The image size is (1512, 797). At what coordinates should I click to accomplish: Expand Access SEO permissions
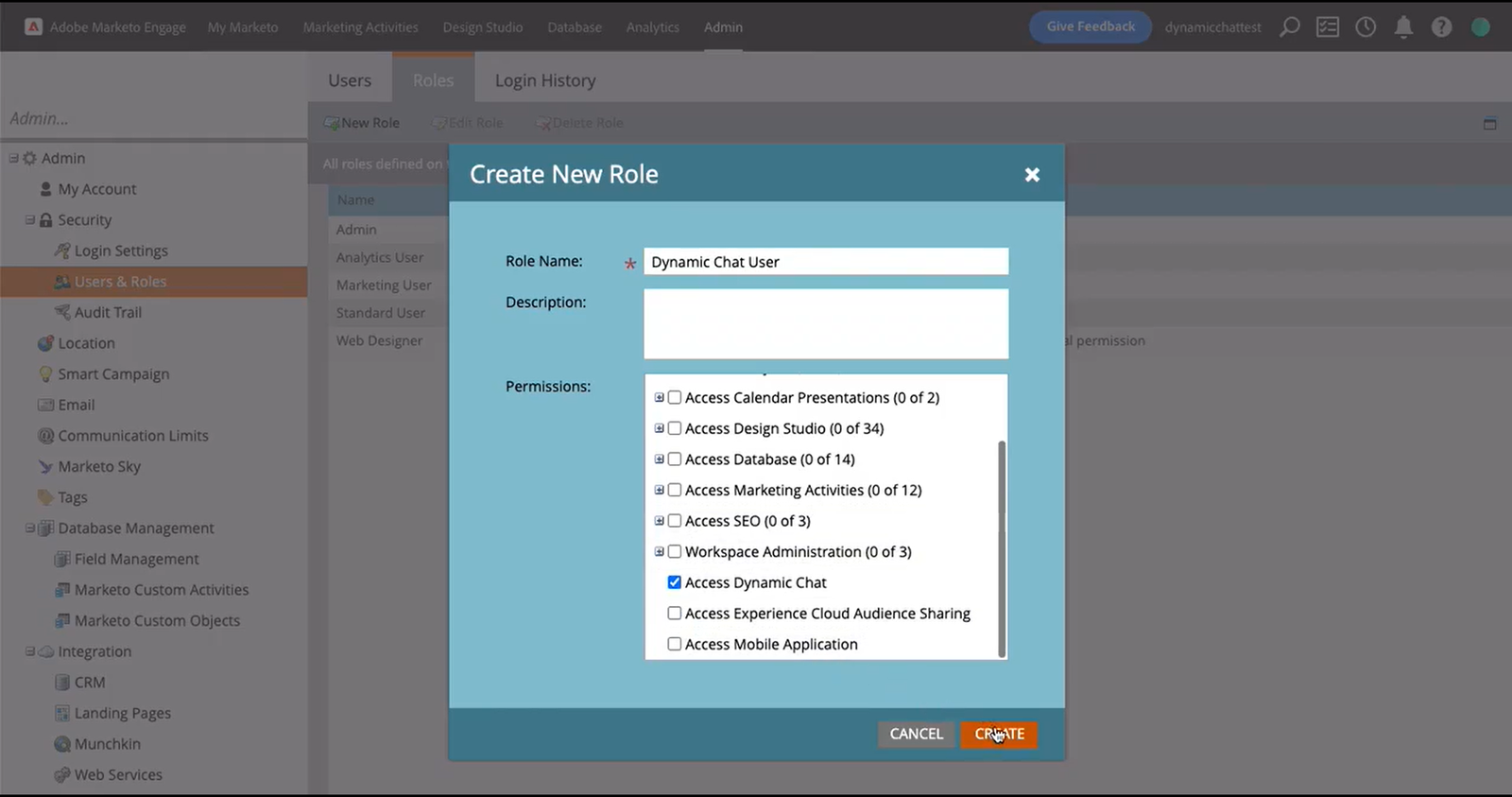660,521
